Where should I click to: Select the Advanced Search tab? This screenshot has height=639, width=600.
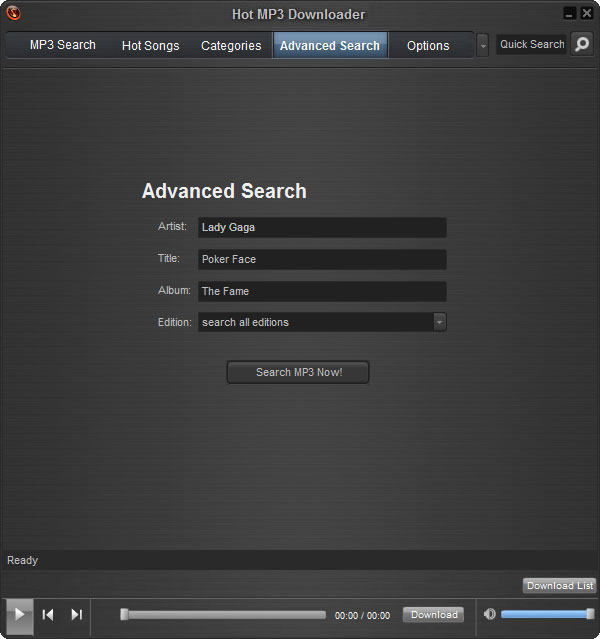pyautogui.click(x=330, y=46)
